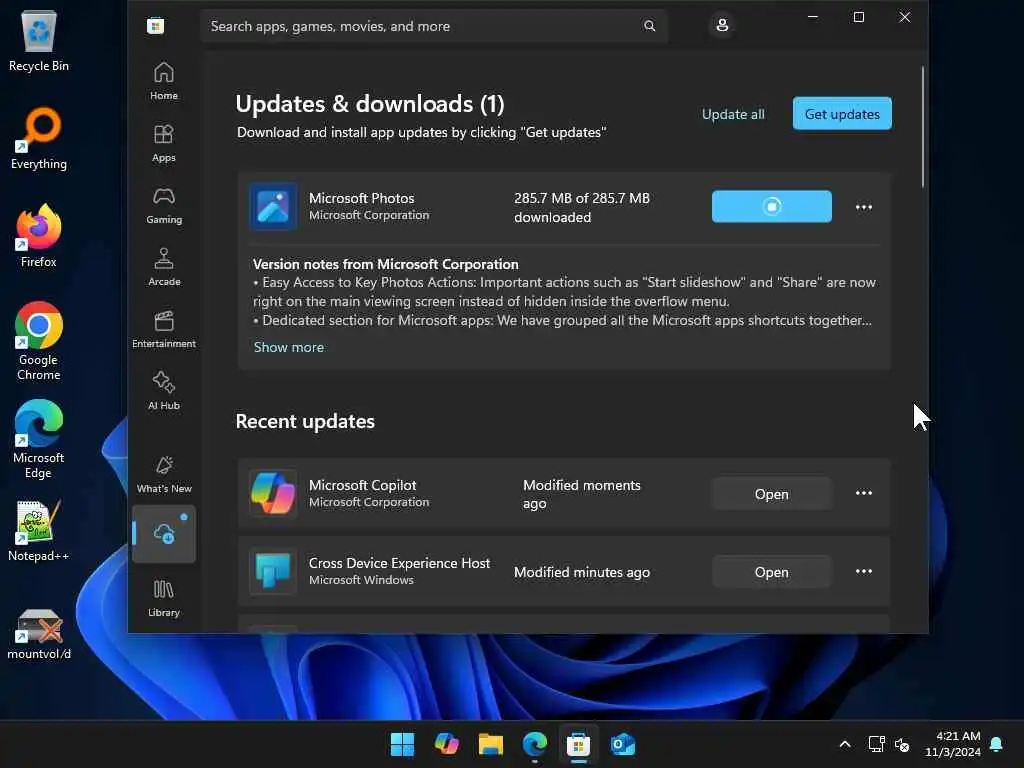Open Outlook from the taskbar
Viewport: 1024px width, 768px height.
click(622, 744)
